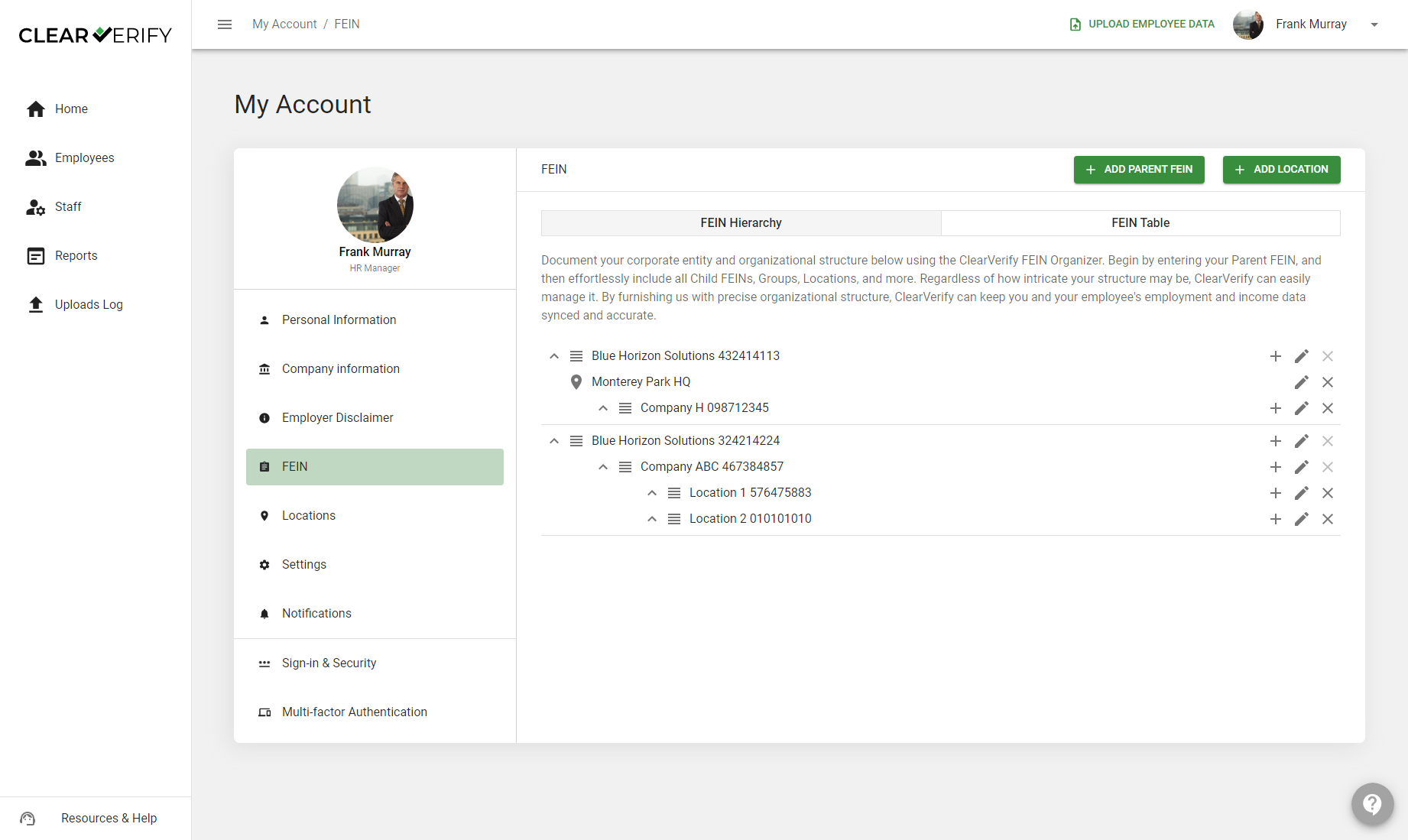
Task: Add child to Blue Horizon Solutions 432414113
Action: click(1276, 356)
